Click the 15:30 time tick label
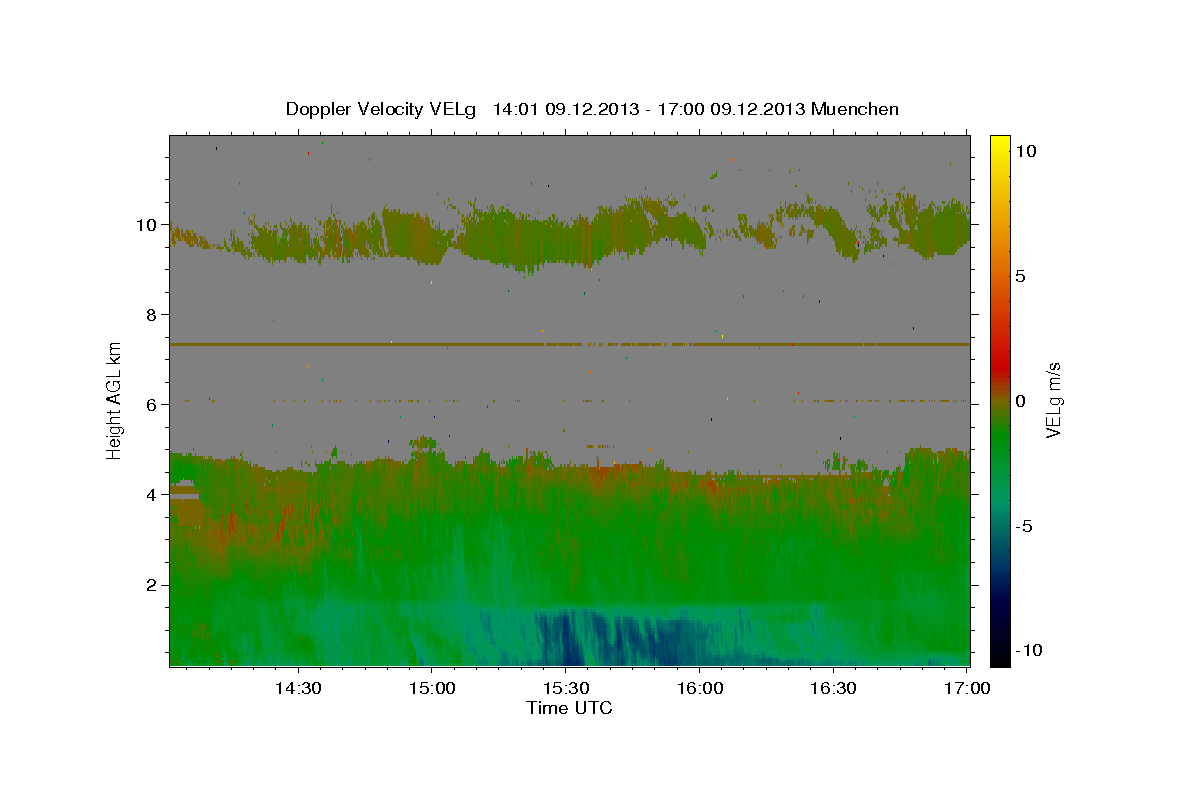1200x800 pixels. pos(566,688)
